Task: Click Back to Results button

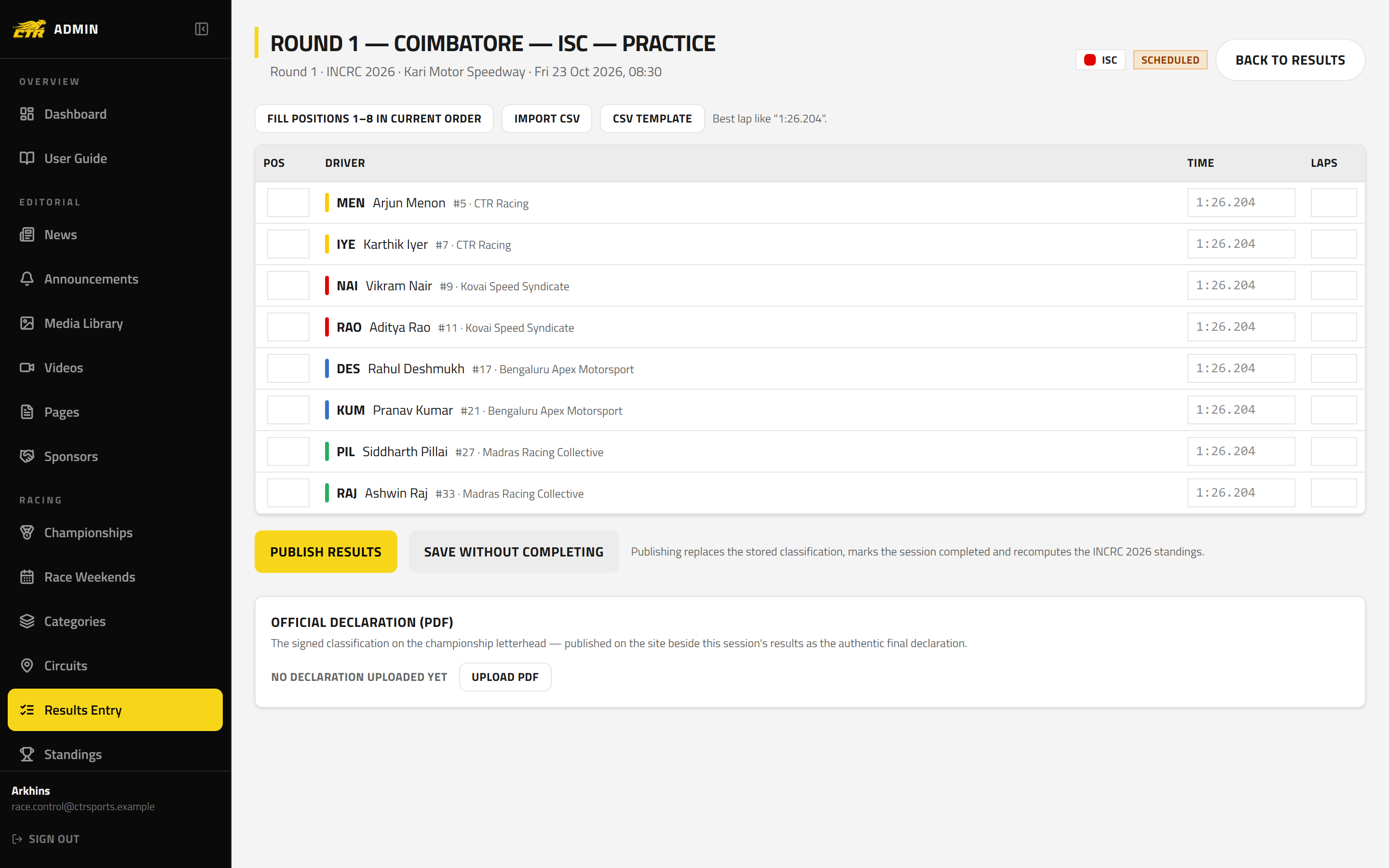Action: (1290, 60)
